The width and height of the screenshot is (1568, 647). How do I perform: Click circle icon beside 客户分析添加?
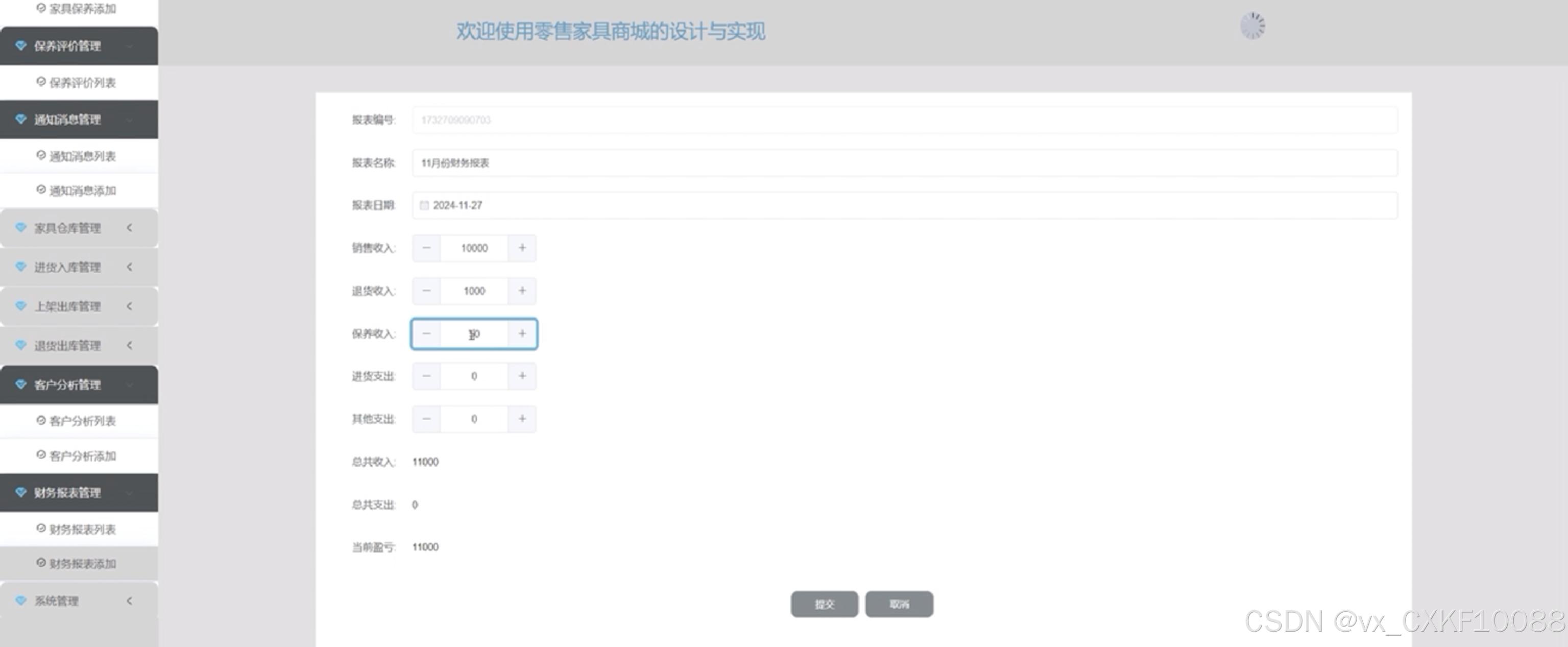pyautogui.click(x=41, y=454)
